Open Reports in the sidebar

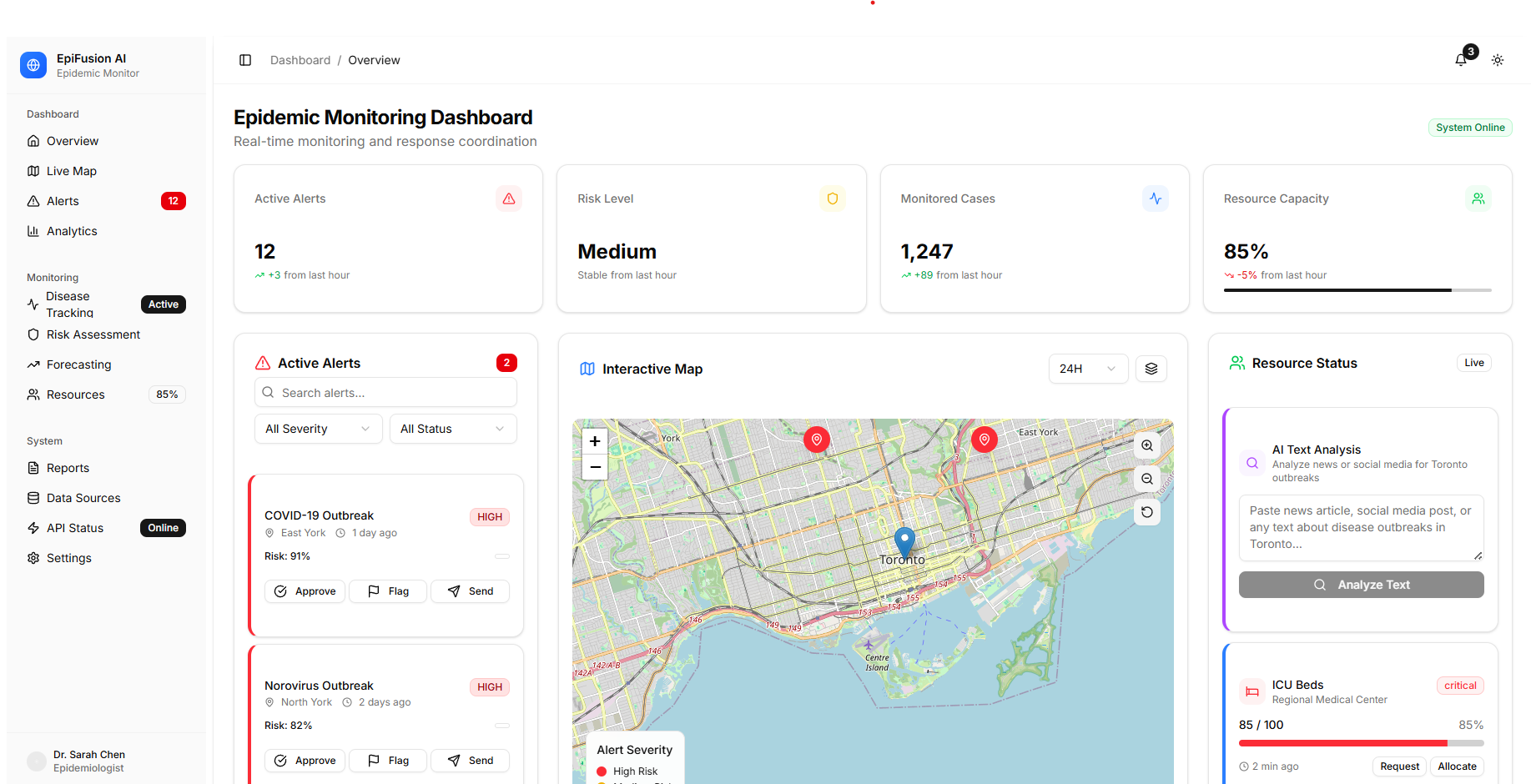pyautogui.click(x=106, y=468)
